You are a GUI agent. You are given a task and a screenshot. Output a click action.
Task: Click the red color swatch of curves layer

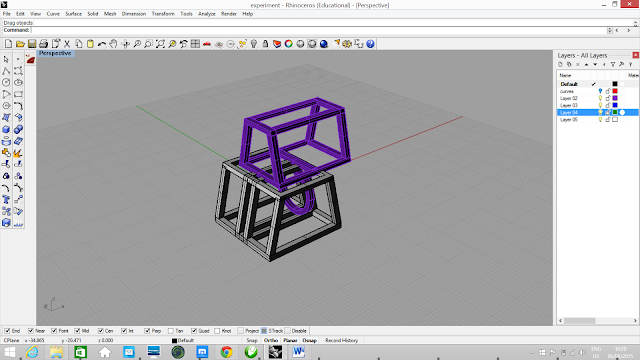click(615, 91)
